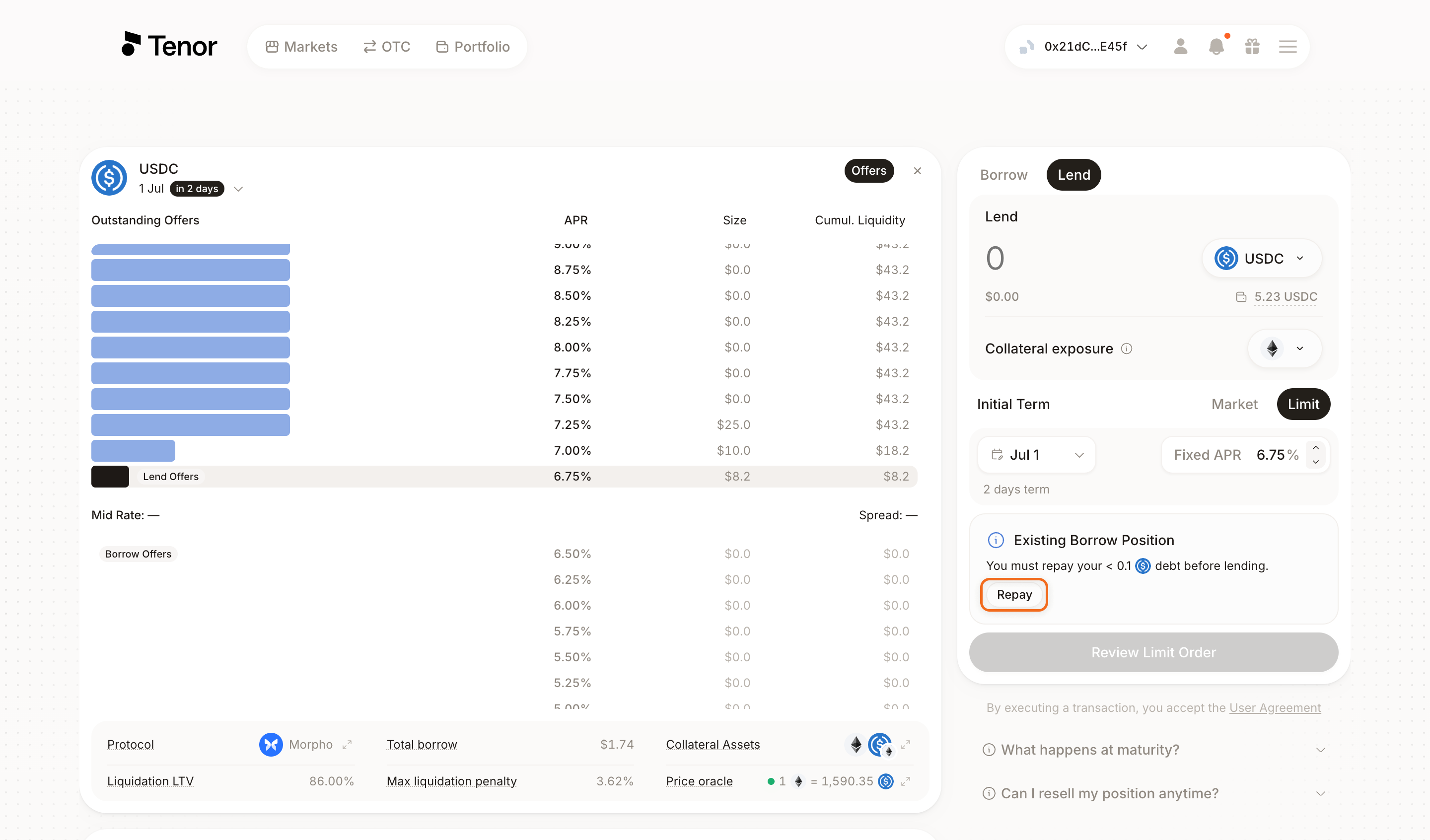This screenshot has width=1430, height=840.
Task: Click the Cumul. Liquidity column header
Action: tap(859, 220)
